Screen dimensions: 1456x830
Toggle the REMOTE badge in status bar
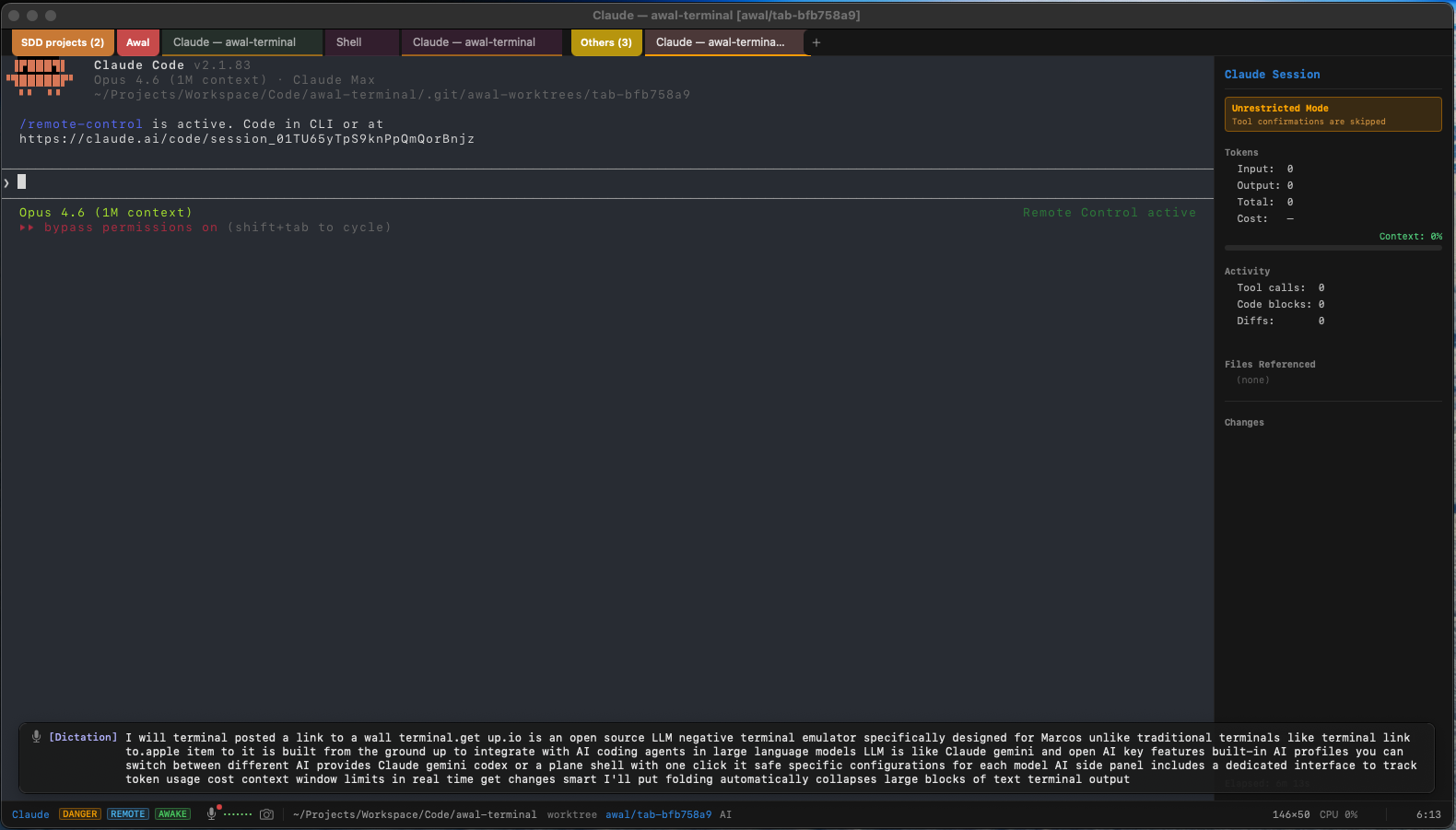pos(128,814)
